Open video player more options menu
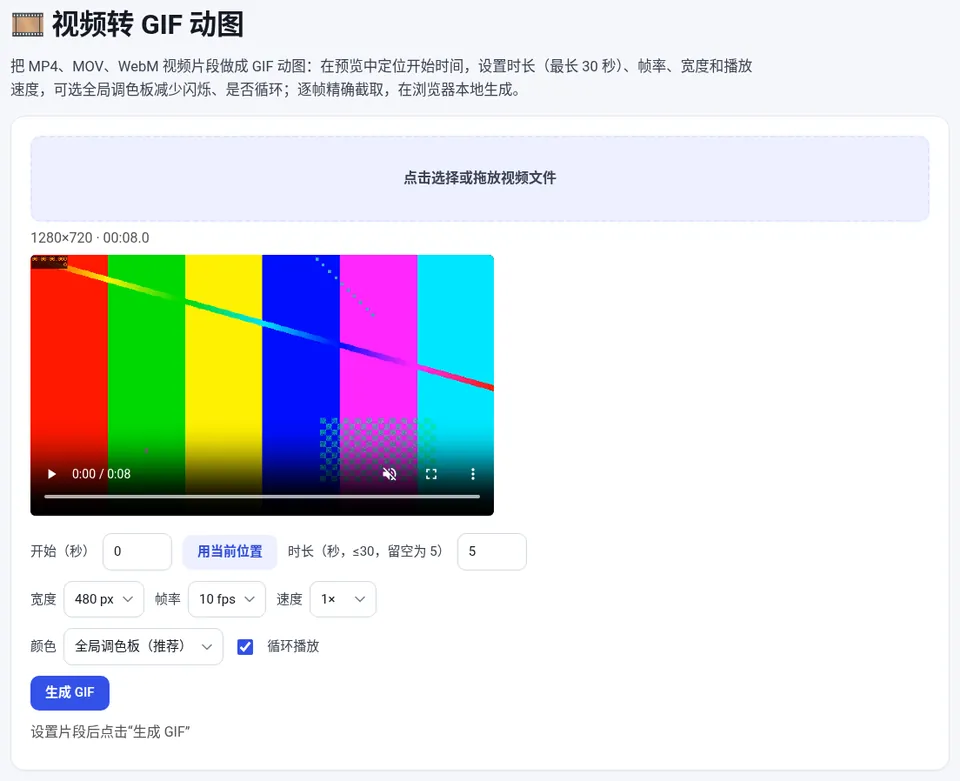960x781 pixels. click(x=473, y=474)
